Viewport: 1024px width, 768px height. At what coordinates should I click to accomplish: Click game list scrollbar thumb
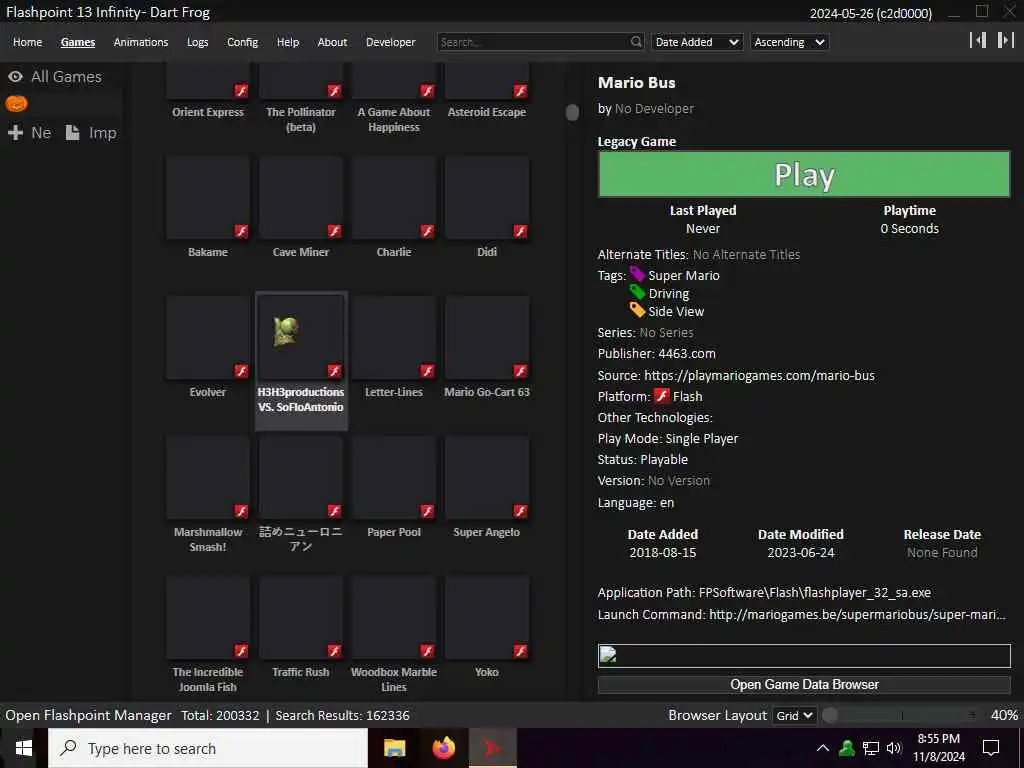tap(572, 112)
